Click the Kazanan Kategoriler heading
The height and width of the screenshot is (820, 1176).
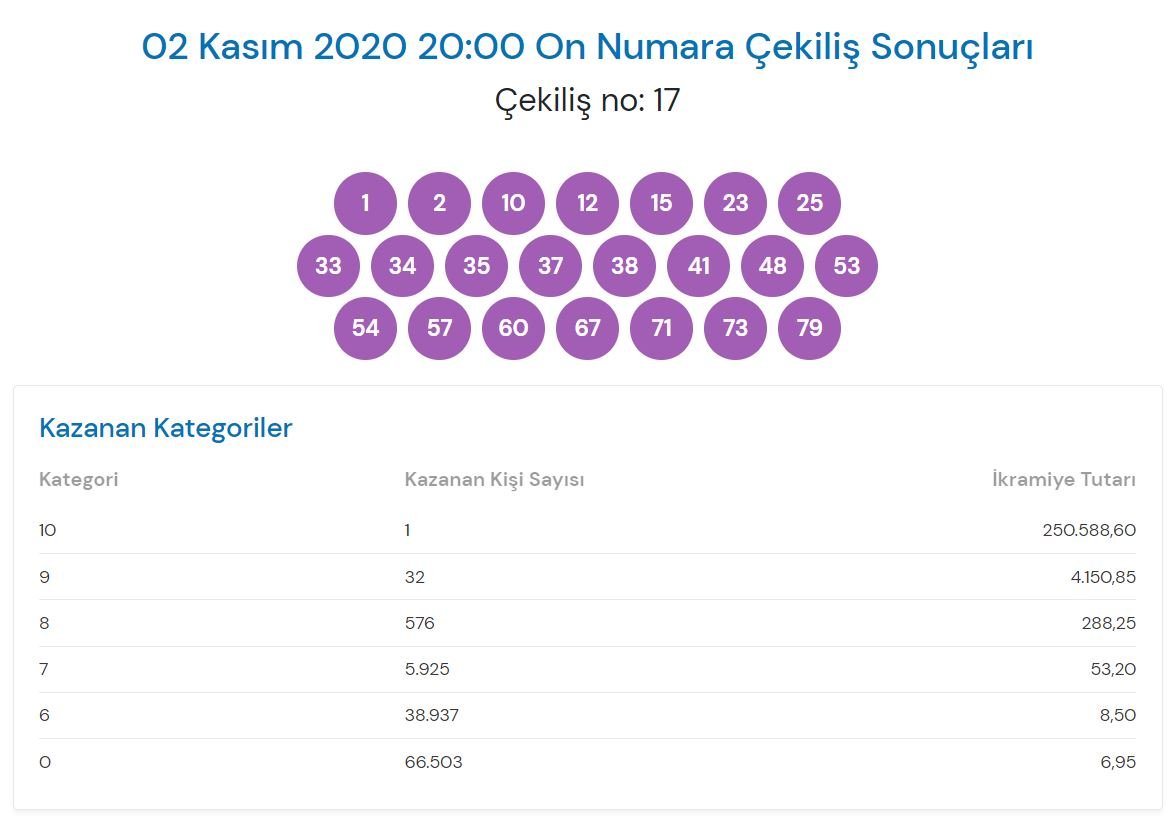(x=165, y=428)
